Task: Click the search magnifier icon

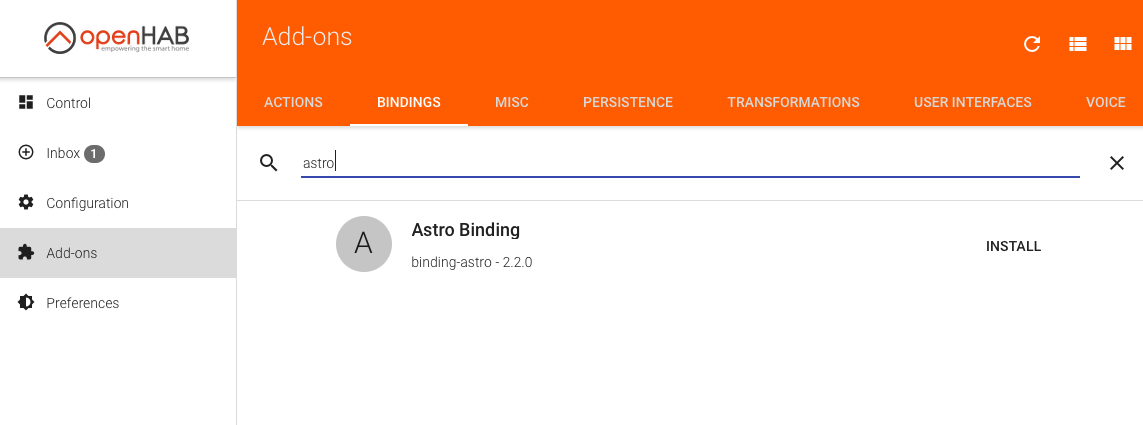Action: (x=268, y=163)
